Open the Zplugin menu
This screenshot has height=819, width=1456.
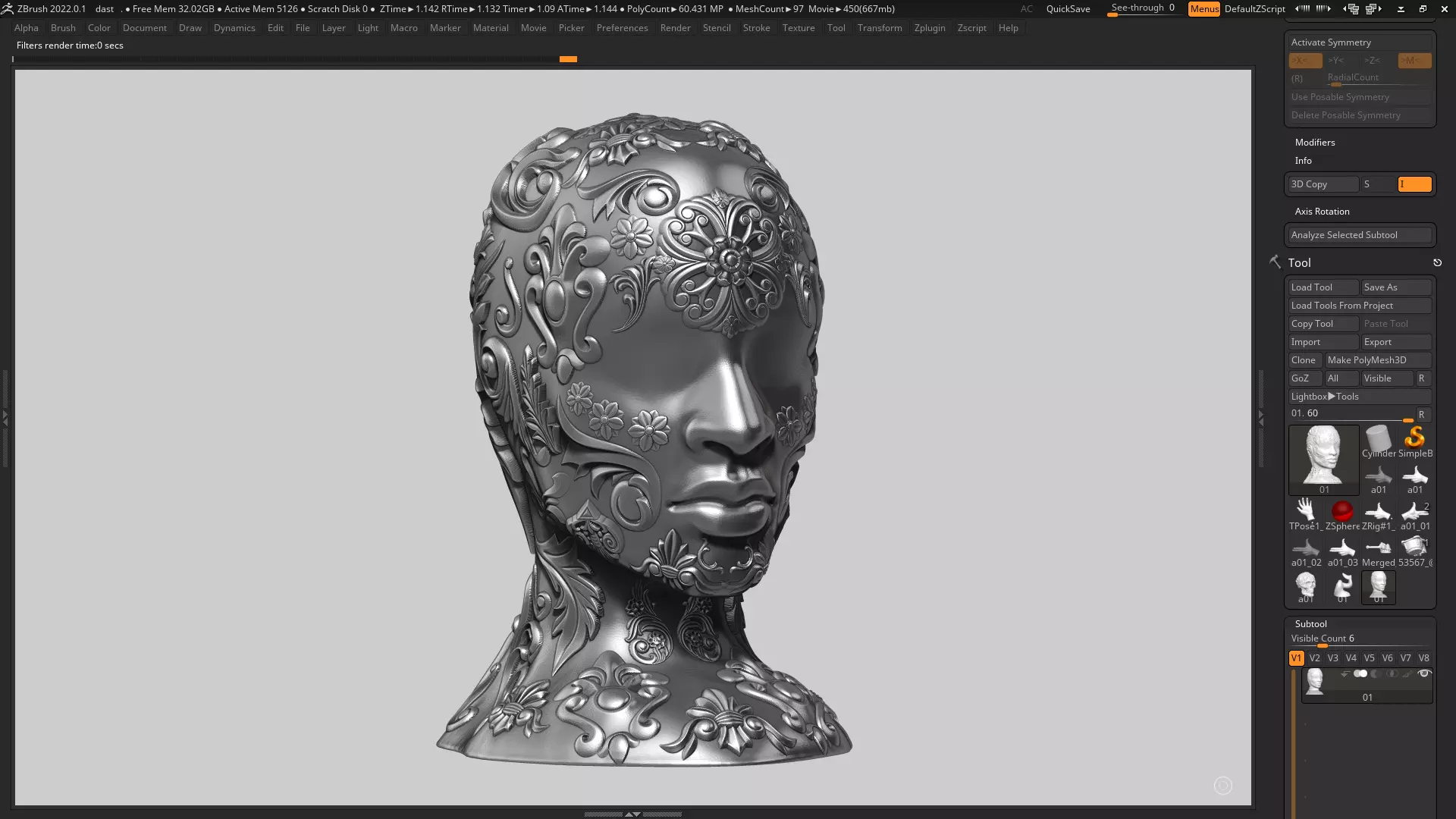point(930,28)
